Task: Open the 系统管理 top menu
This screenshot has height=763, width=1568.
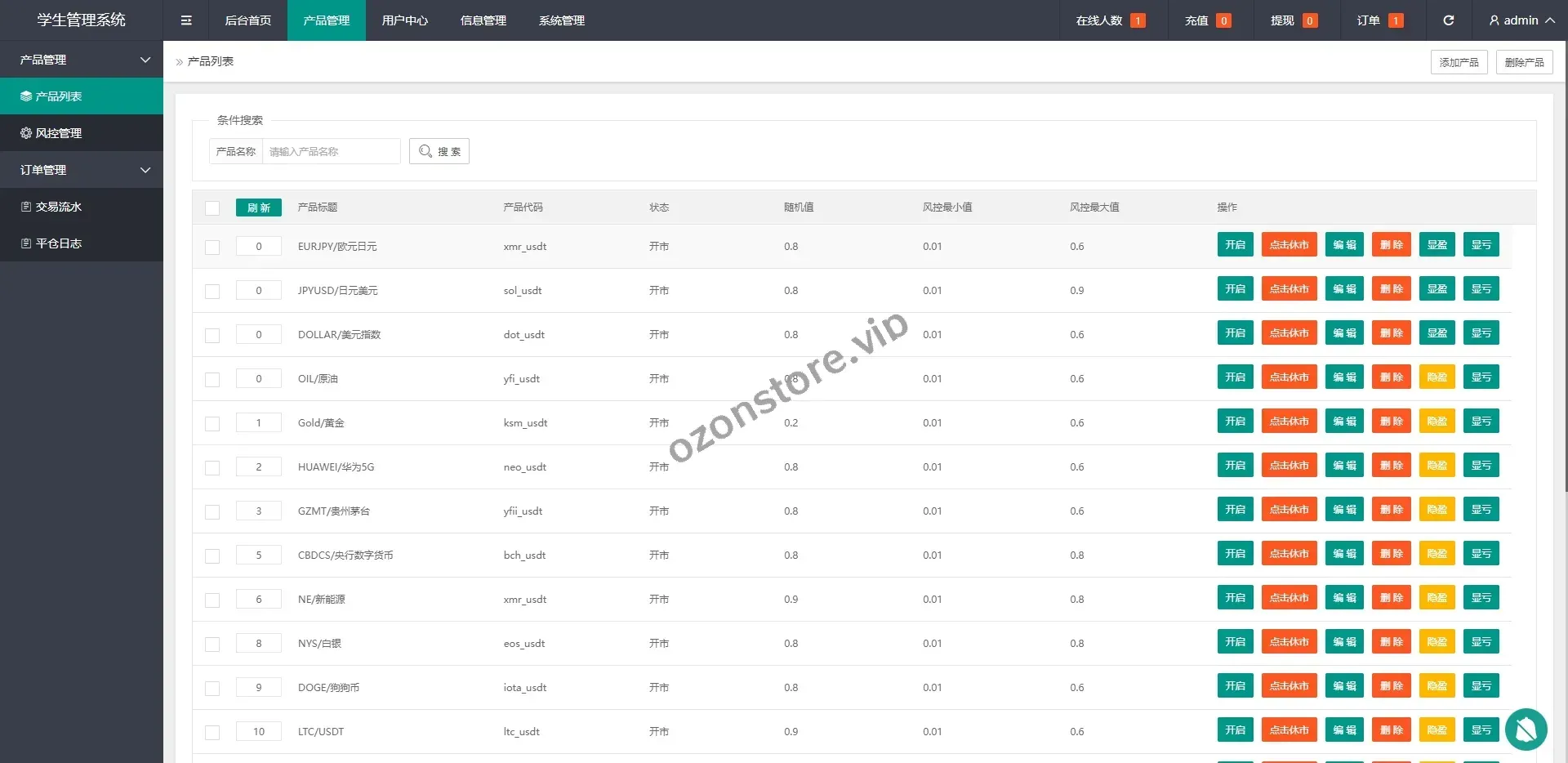Action: [561, 20]
